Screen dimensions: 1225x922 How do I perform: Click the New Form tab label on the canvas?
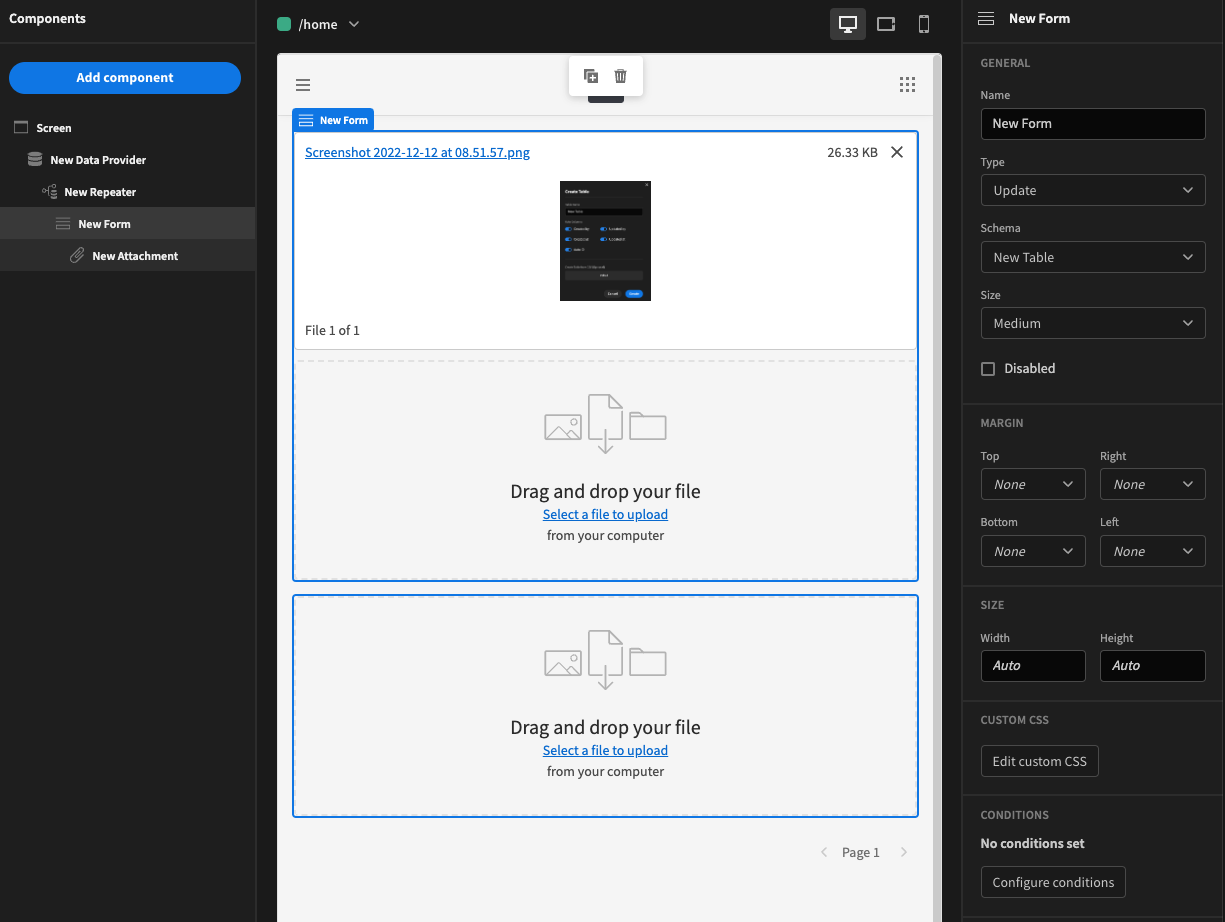tap(333, 119)
